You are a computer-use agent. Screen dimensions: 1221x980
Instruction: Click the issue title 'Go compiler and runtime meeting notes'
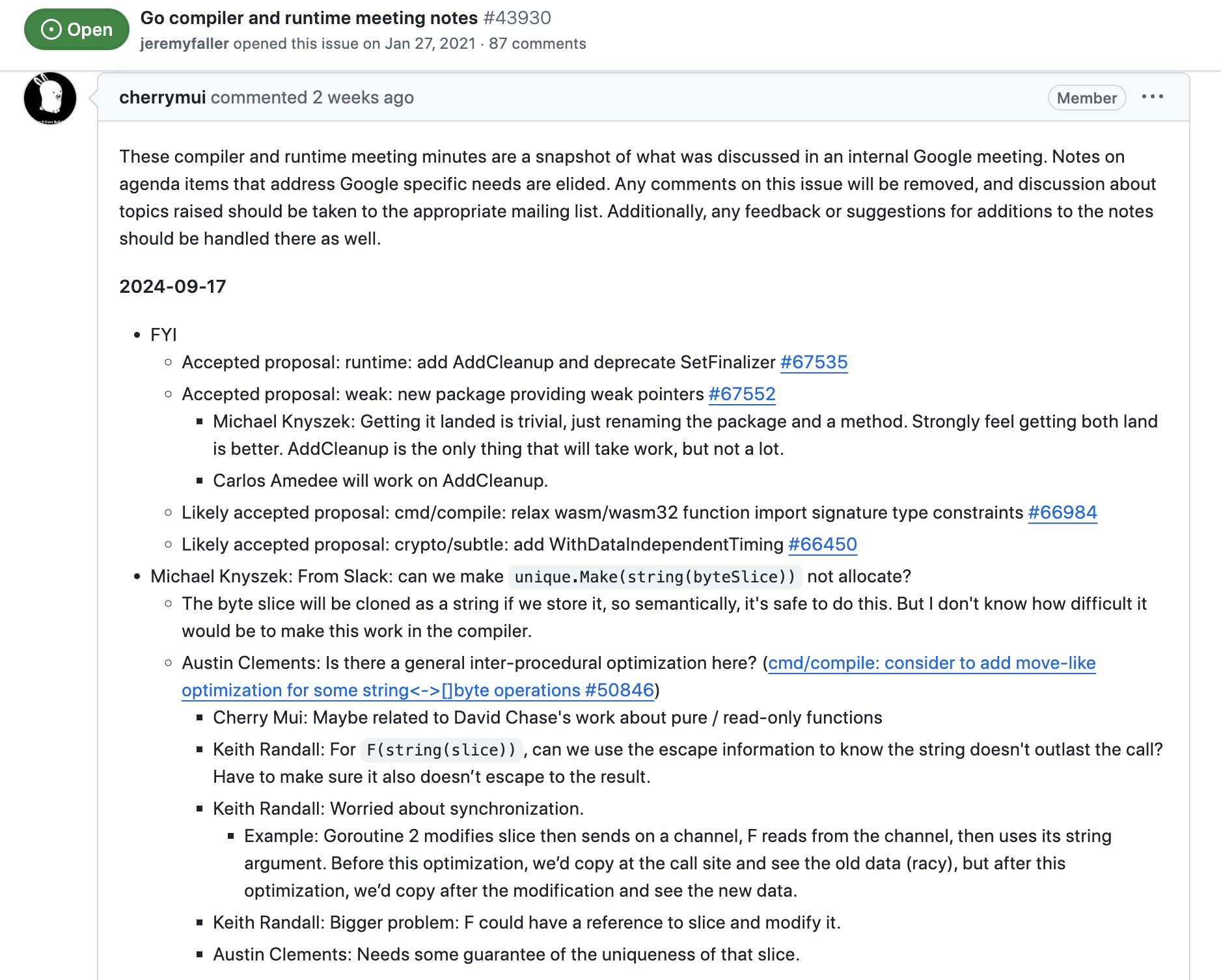tap(309, 18)
